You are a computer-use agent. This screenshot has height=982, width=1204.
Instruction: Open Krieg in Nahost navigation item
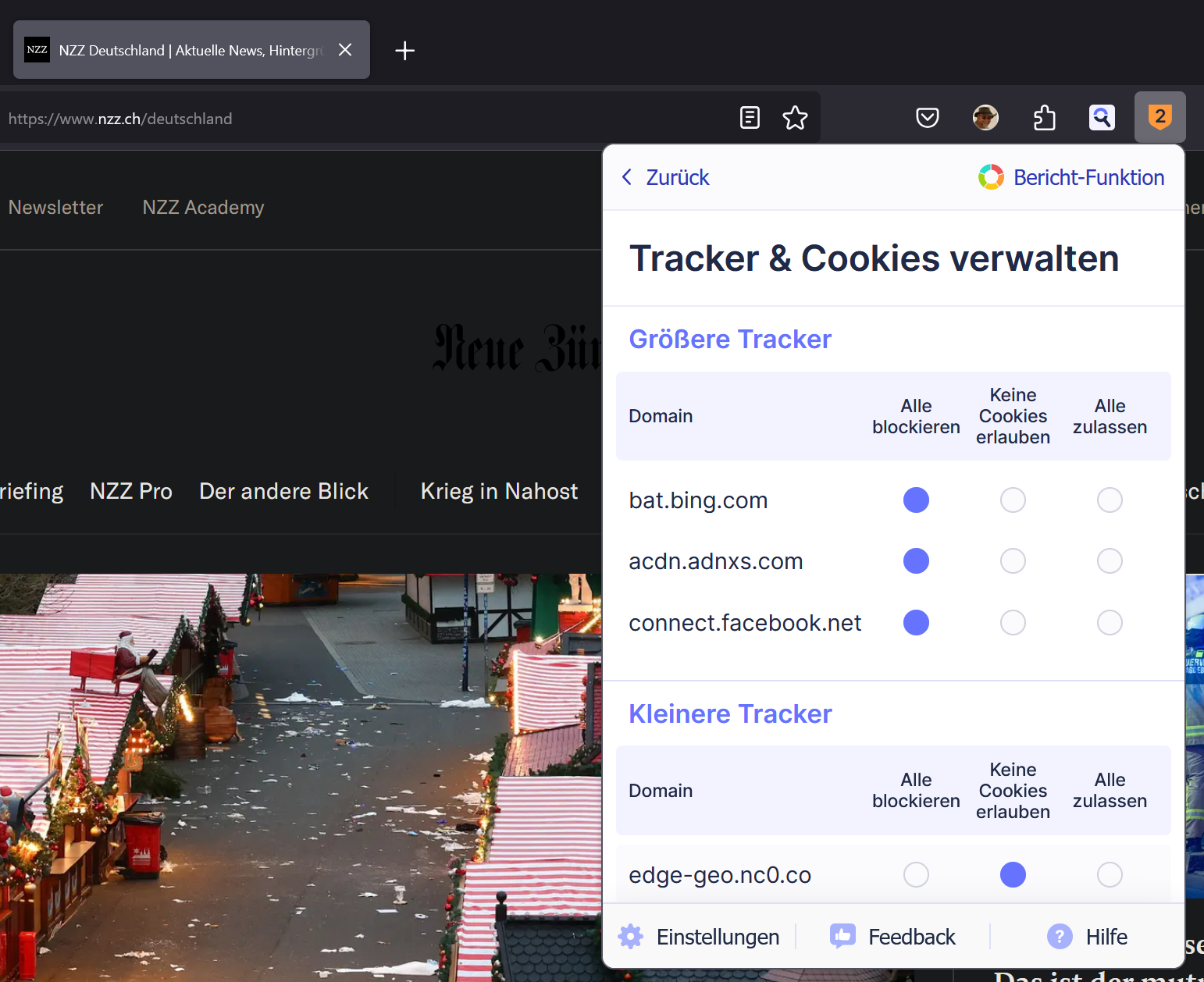[499, 491]
